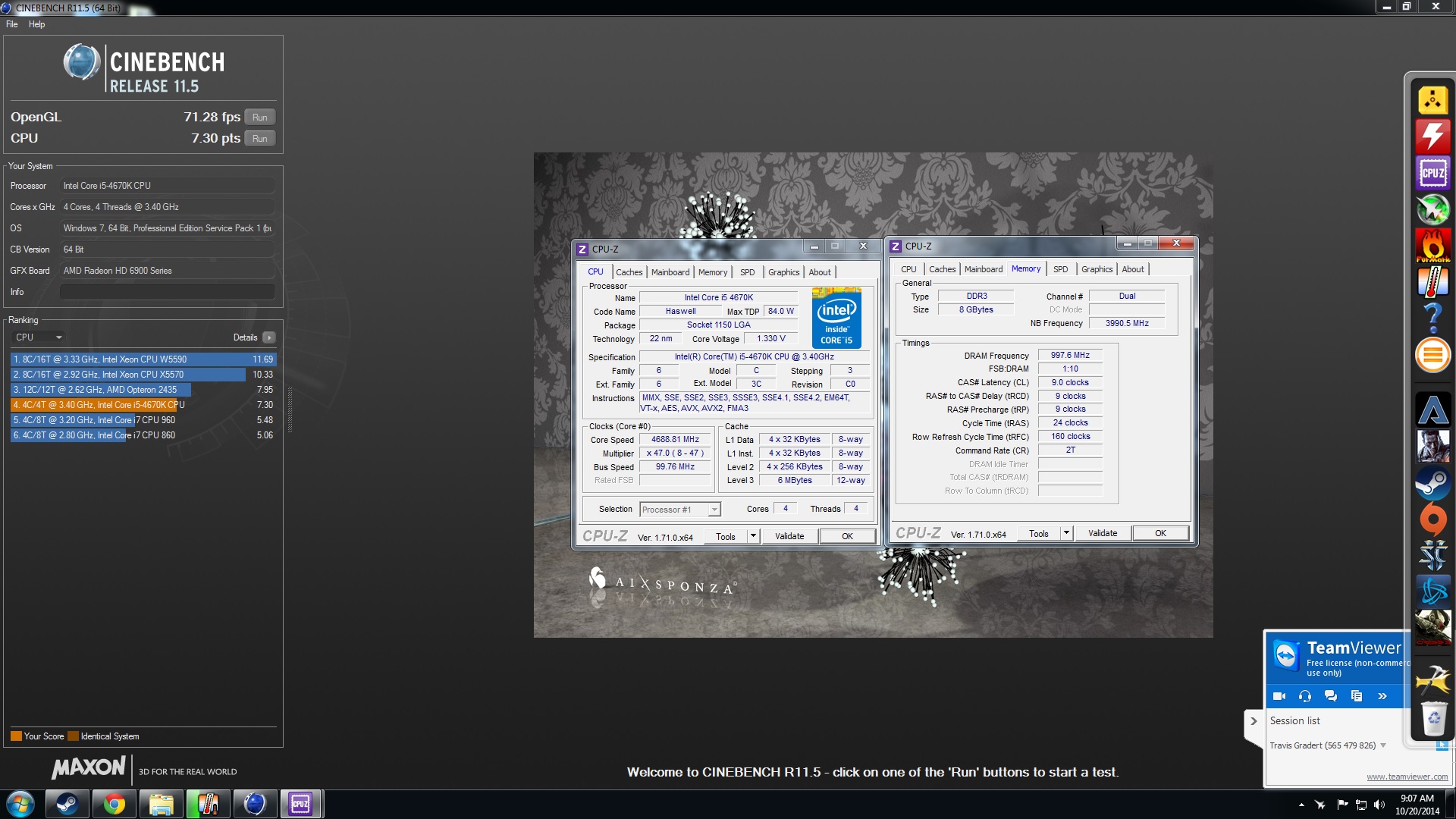Launch Crysis 3 from the dock
Screen dimensions: 1456x819
click(x=1432, y=627)
